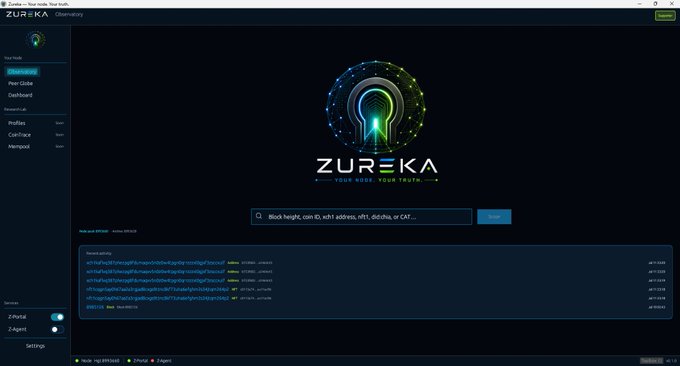The width and height of the screenshot is (680, 366).
Task: Minimize the Zureka window
Action: click(639, 4)
